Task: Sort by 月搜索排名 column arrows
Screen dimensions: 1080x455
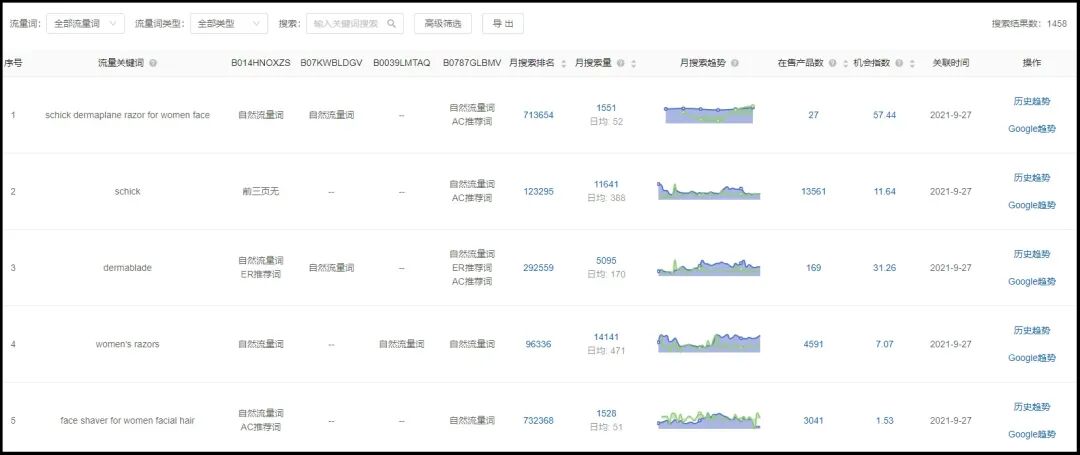Action: point(563,63)
